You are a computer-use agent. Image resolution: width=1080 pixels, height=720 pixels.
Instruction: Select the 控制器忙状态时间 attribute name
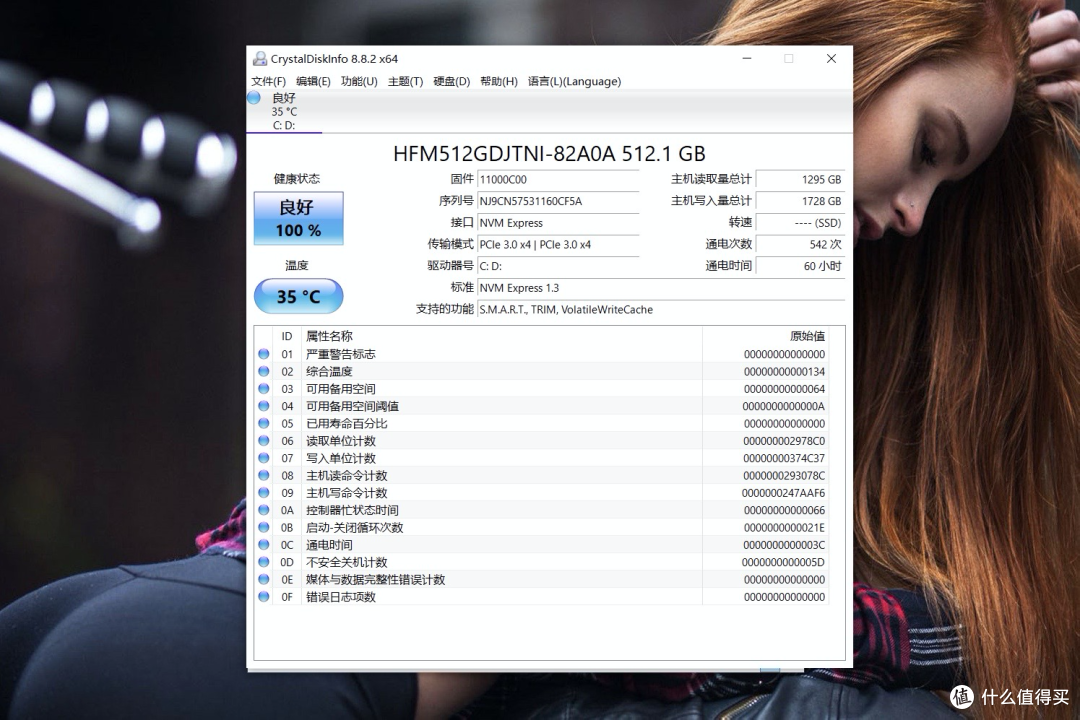(352, 510)
